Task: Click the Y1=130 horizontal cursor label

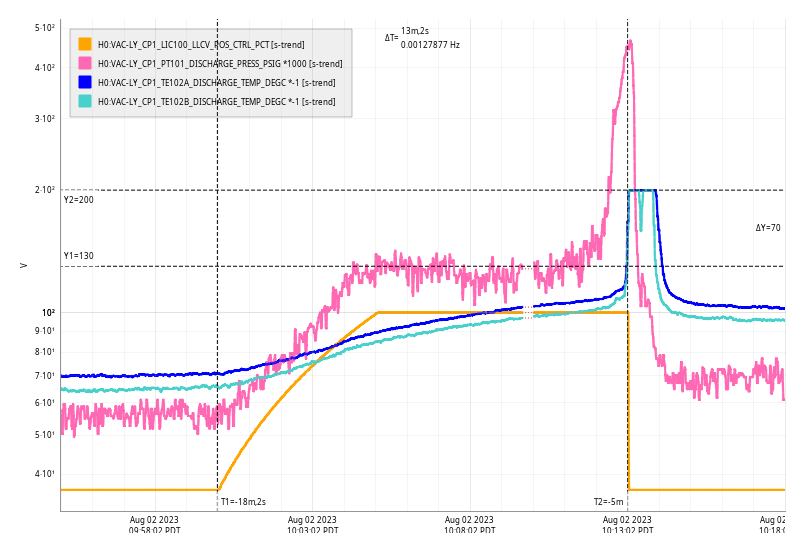Action: pos(78,256)
